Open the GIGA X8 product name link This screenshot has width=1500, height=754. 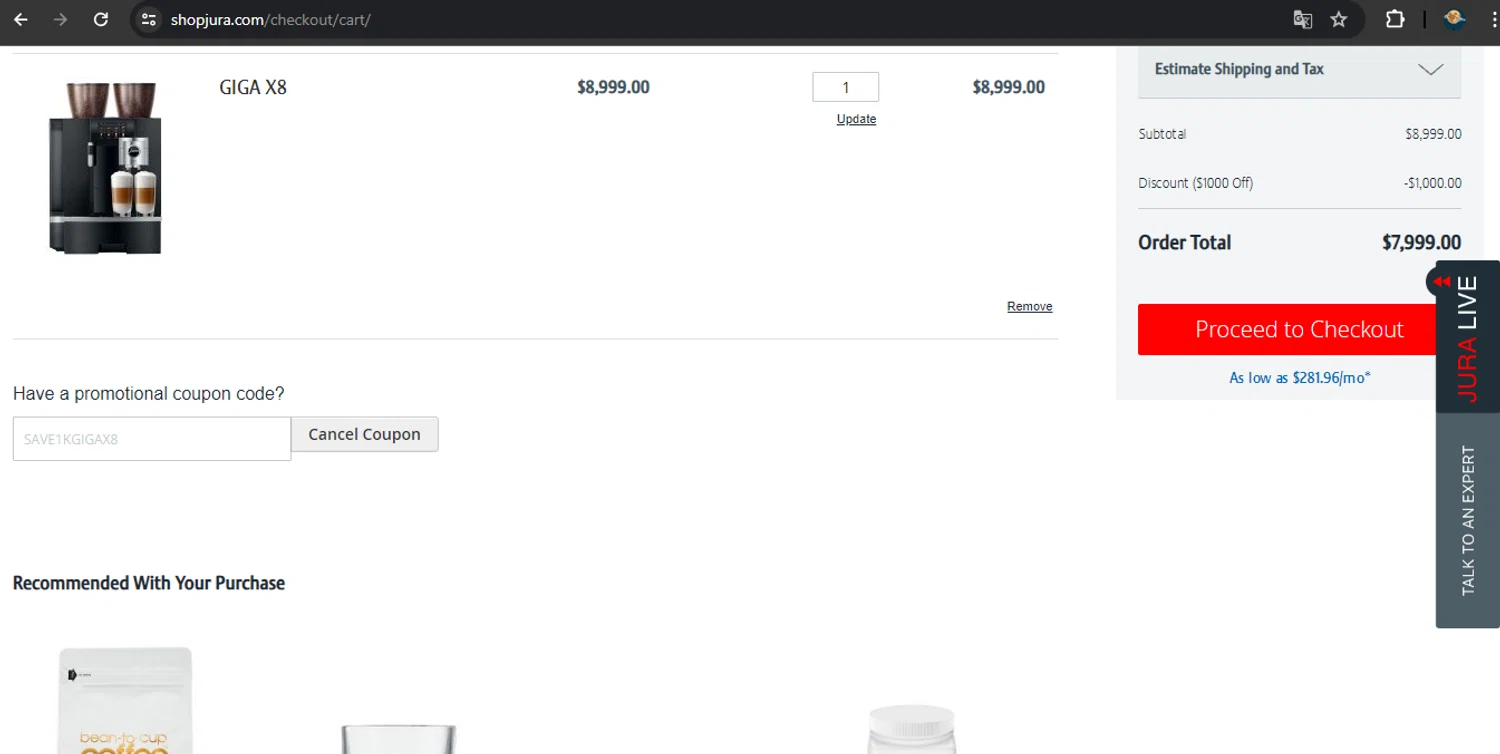point(253,87)
